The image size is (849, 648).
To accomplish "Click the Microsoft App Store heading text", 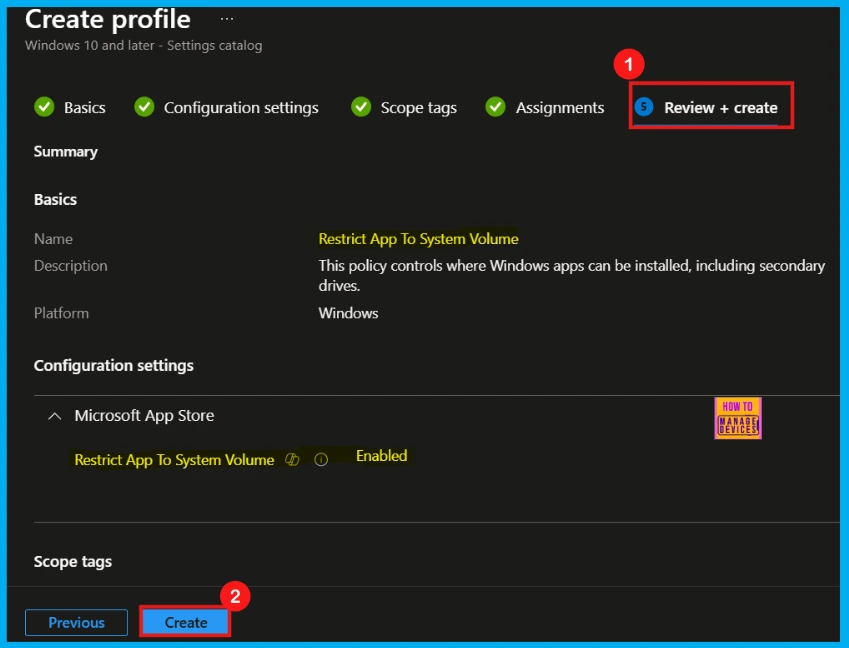I will 144,416.
